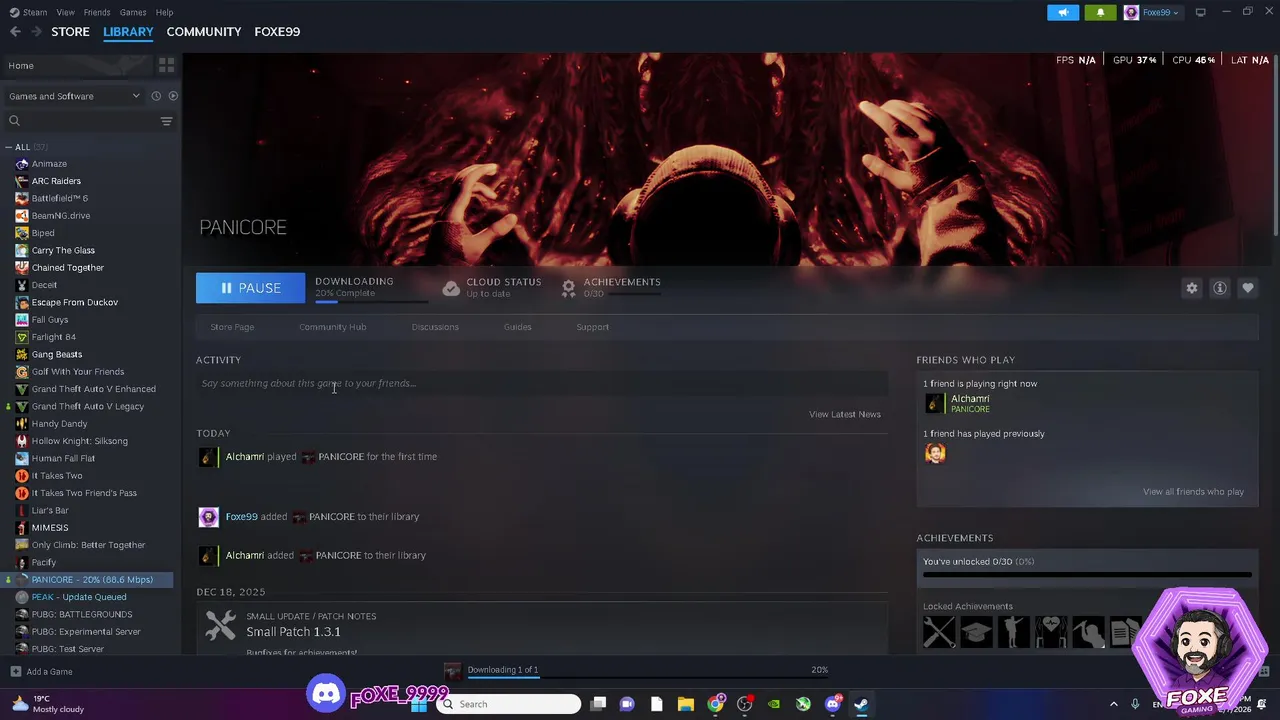Image resolution: width=1280 pixels, height=720 pixels.
Task: Open the Help menu
Action: coord(165,12)
